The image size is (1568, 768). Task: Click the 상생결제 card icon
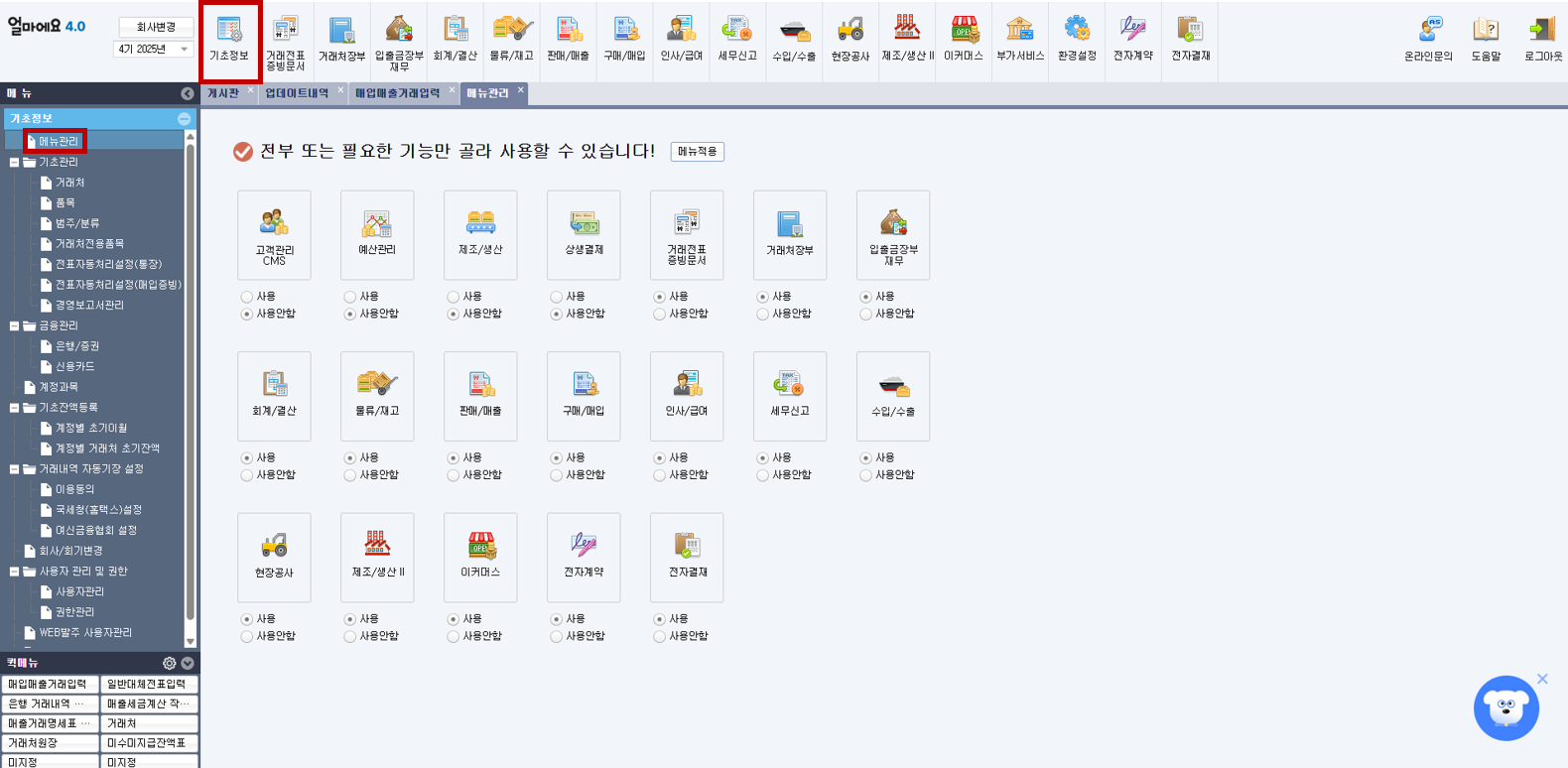click(x=584, y=235)
